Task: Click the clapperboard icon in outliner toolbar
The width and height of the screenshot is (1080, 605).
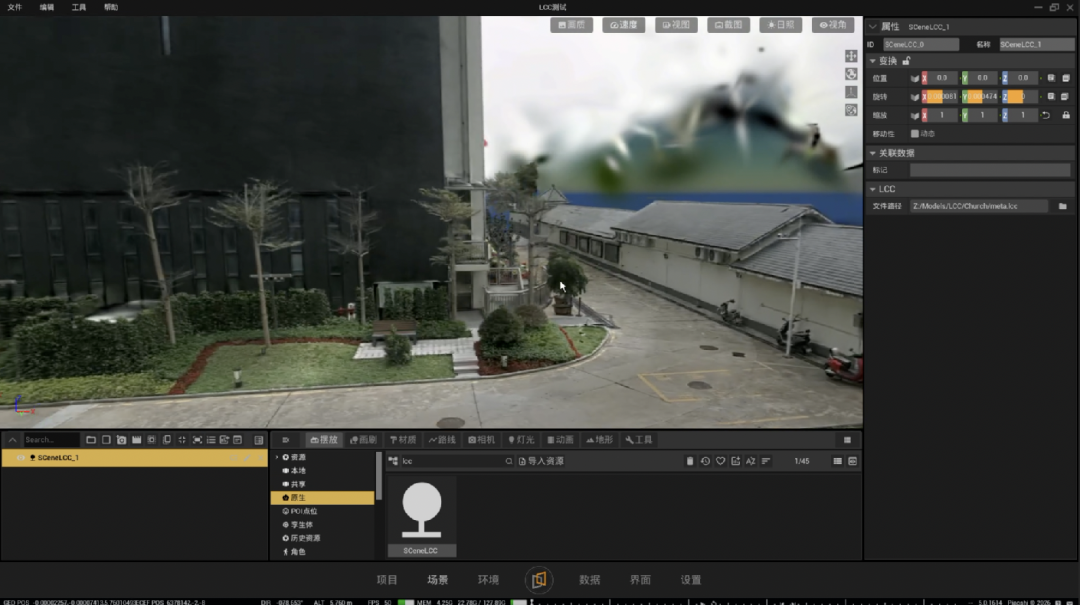Action: coord(136,440)
